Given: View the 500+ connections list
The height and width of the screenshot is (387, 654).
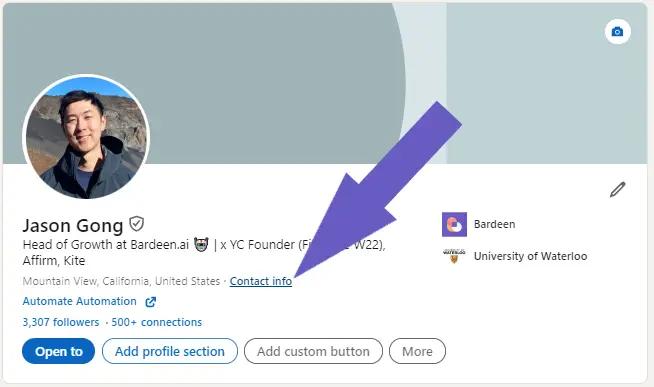Looking at the screenshot, I should [156, 322].
